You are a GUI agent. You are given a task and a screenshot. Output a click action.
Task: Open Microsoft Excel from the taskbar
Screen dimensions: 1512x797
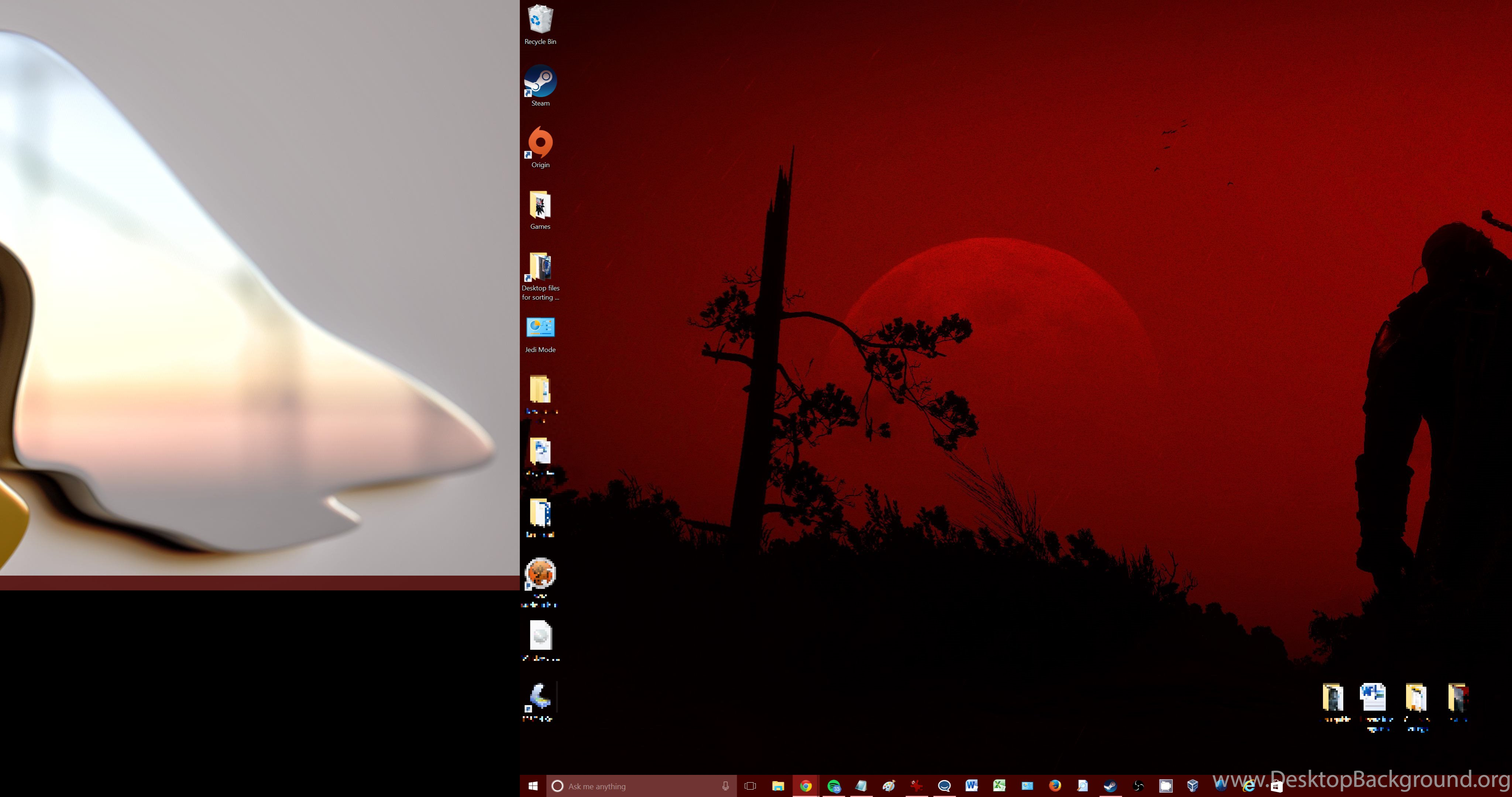[999, 786]
